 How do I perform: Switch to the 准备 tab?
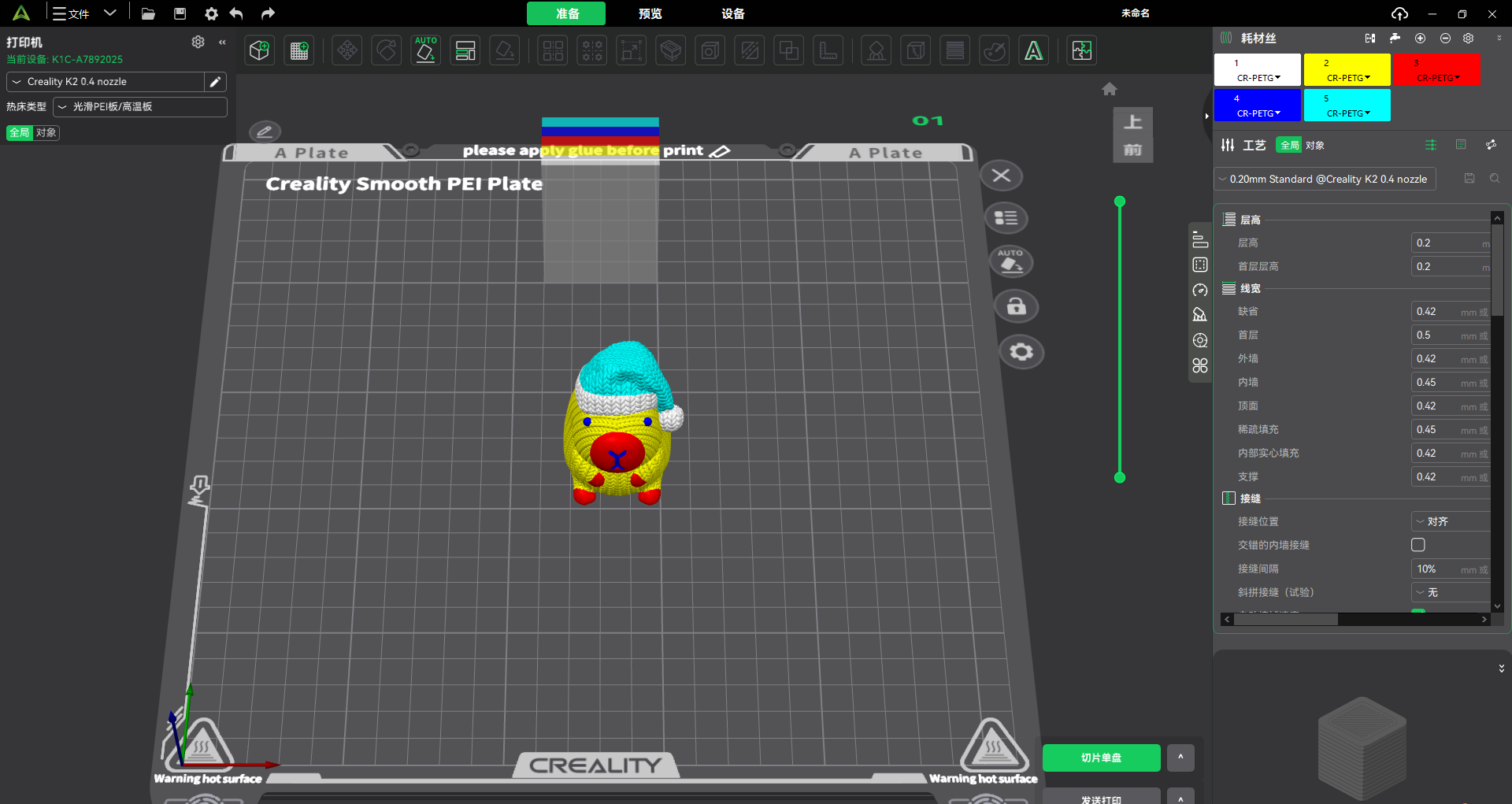click(x=566, y=13)
